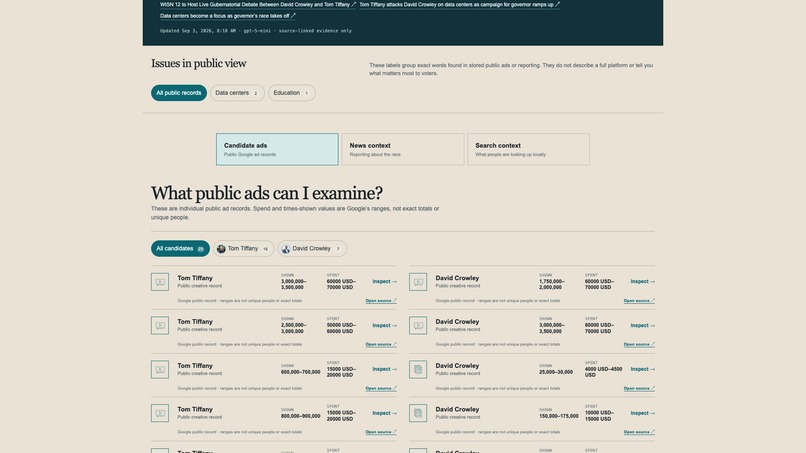Inspect David Crowley 25,000–30,000 ad record
806x453 pixels.
(643, 369)
